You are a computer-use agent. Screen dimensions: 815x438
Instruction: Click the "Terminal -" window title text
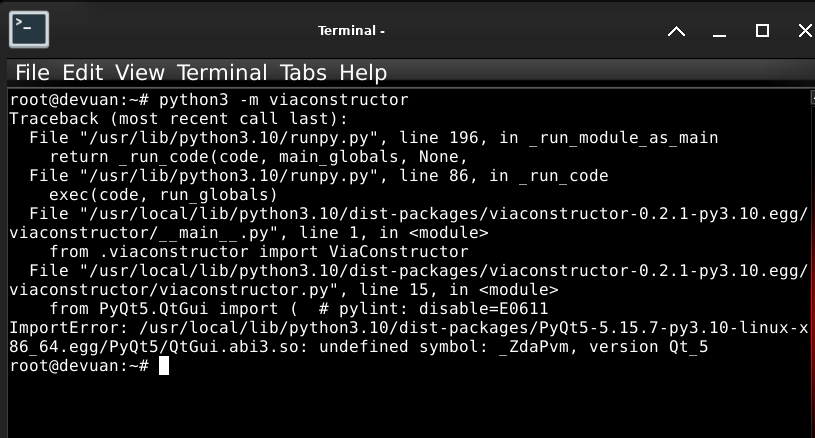[351, 31]
